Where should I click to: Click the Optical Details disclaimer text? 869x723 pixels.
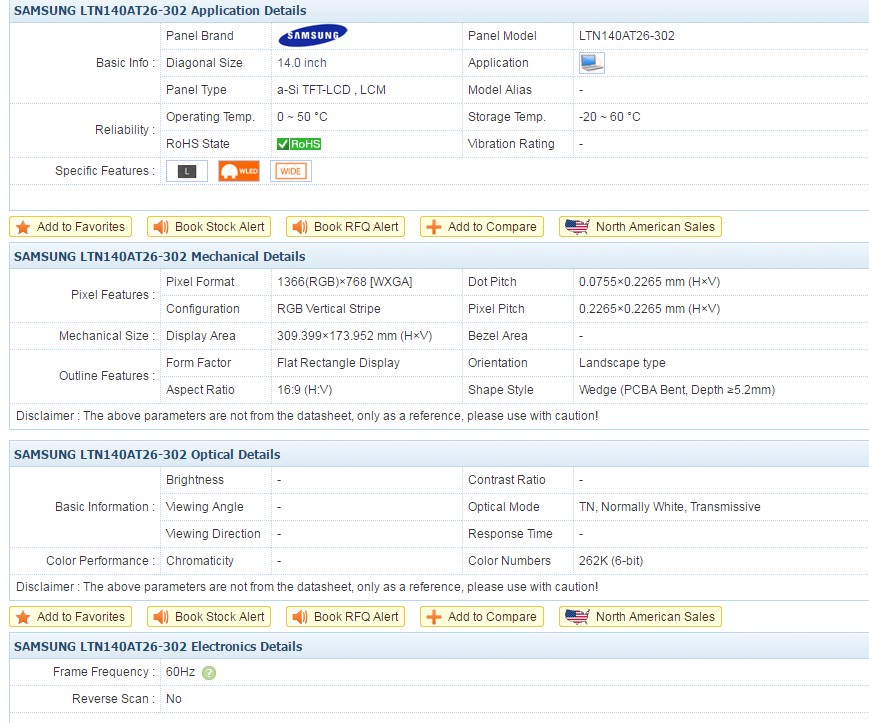[307, 587]
